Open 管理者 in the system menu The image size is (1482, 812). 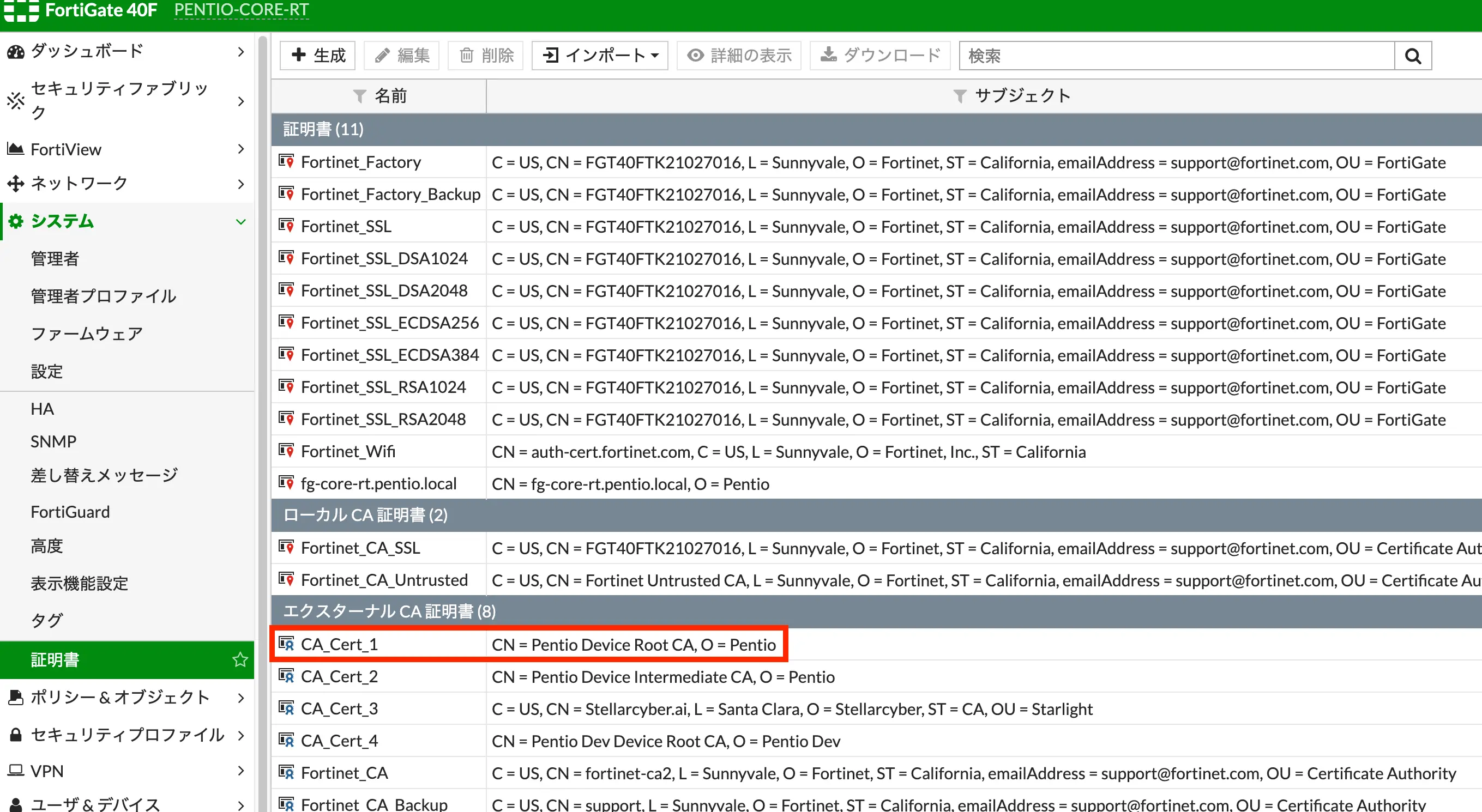pyautogui.click(x=55, y=259)
